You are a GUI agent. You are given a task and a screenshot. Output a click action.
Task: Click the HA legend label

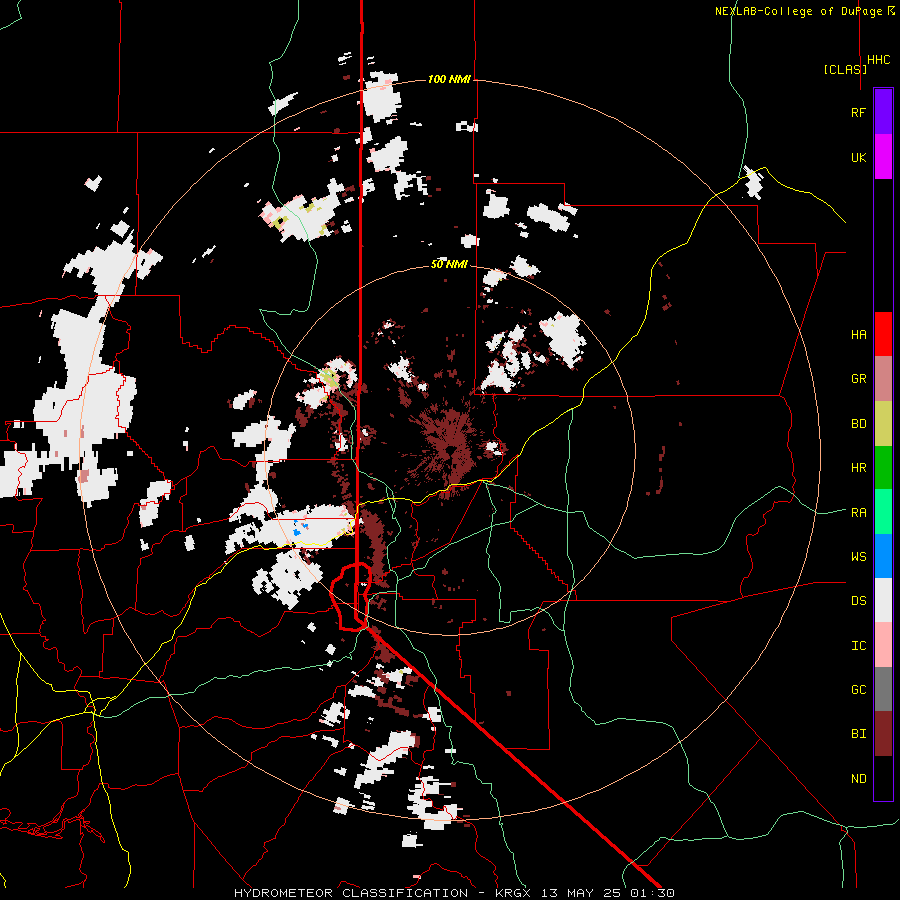pos(858,335)
